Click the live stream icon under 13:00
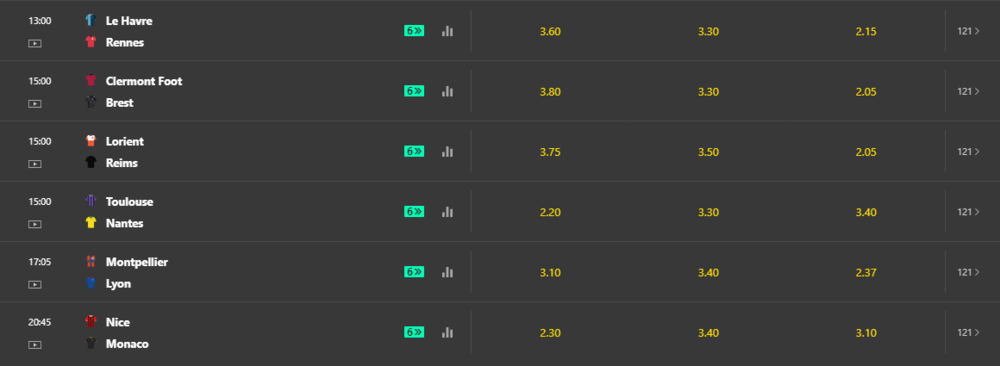This screenshot has width=1000, height=366. (x=34, y=43)
